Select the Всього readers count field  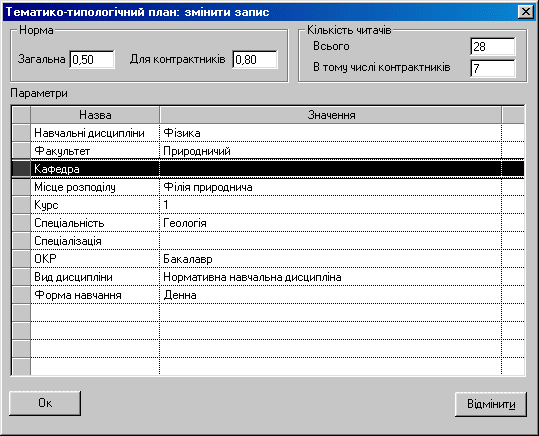coord(493,46)
